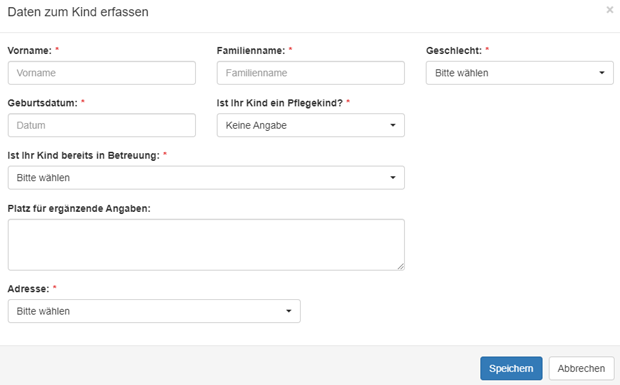
Task: Click the Ist Ihr Kind ein Pflegekind label
Action: point(280,103)
